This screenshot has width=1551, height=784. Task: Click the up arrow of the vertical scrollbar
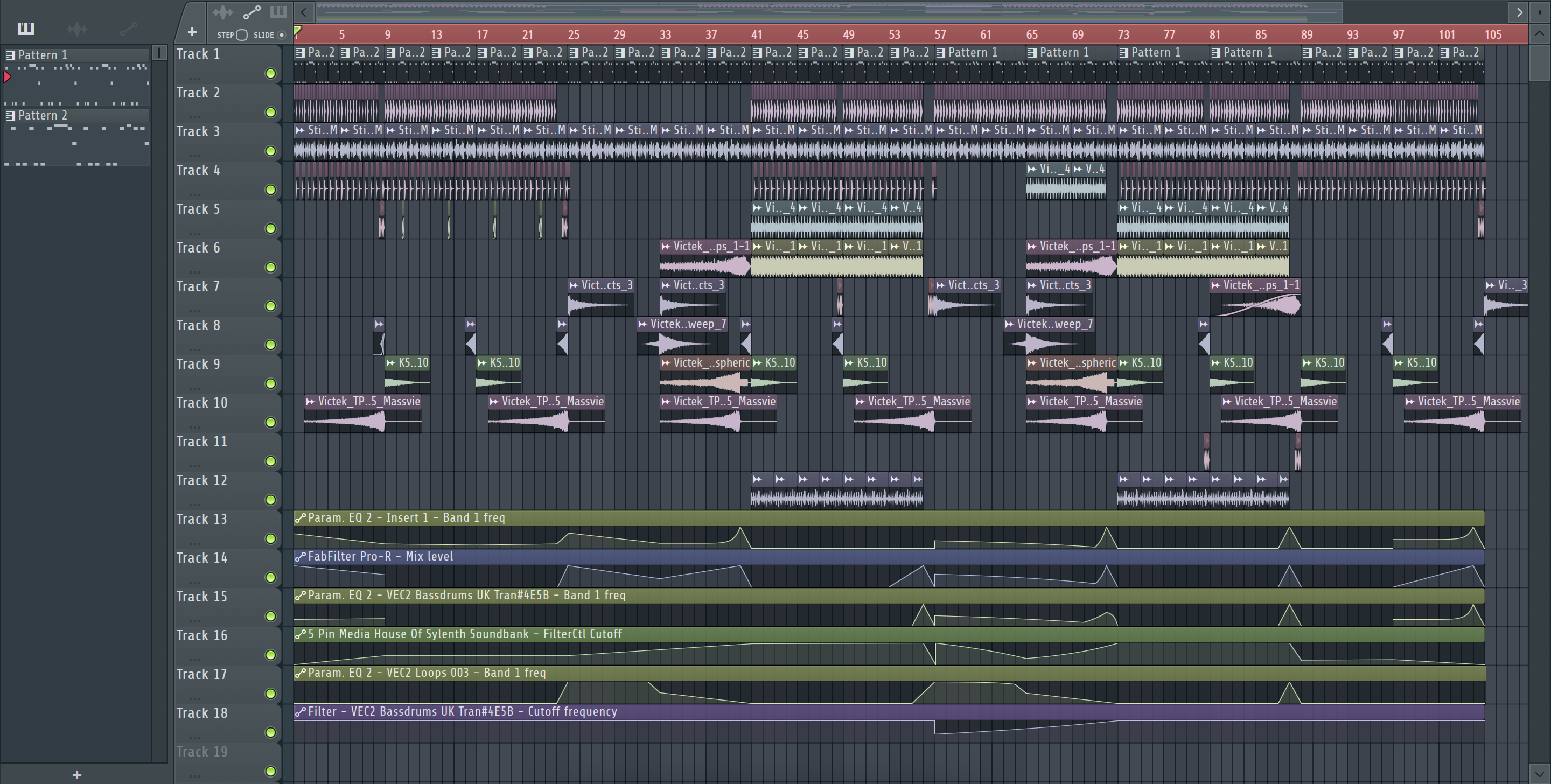(x=1540, y=34)
